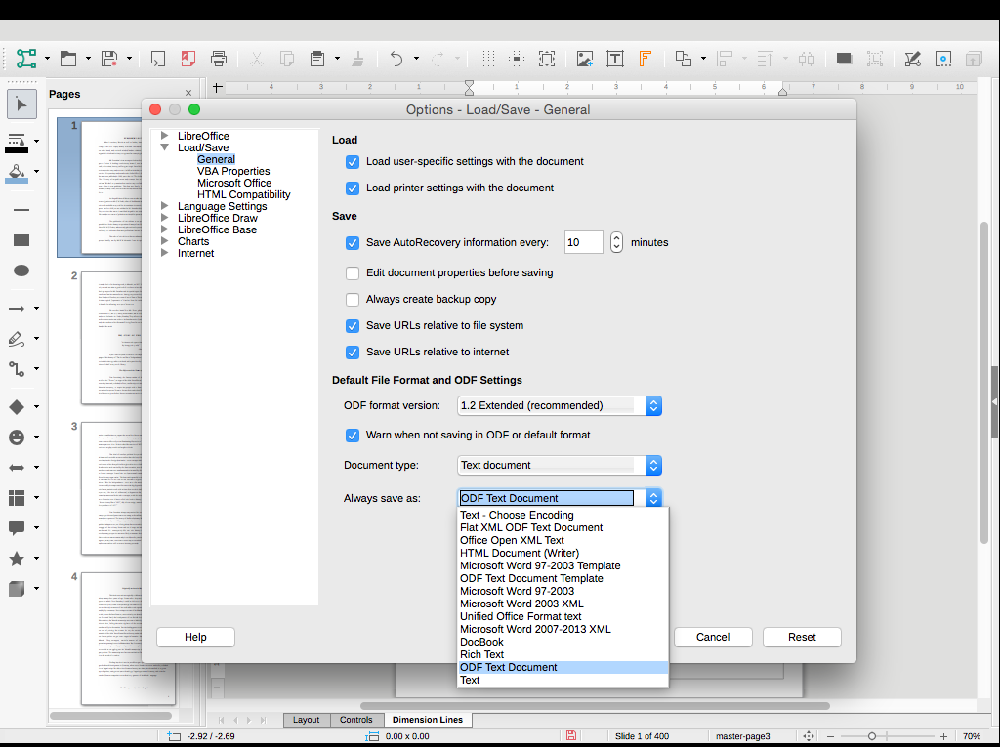1000x747 pixels.
Task: Expand the Charts tree node
Action: click(165, 241)
